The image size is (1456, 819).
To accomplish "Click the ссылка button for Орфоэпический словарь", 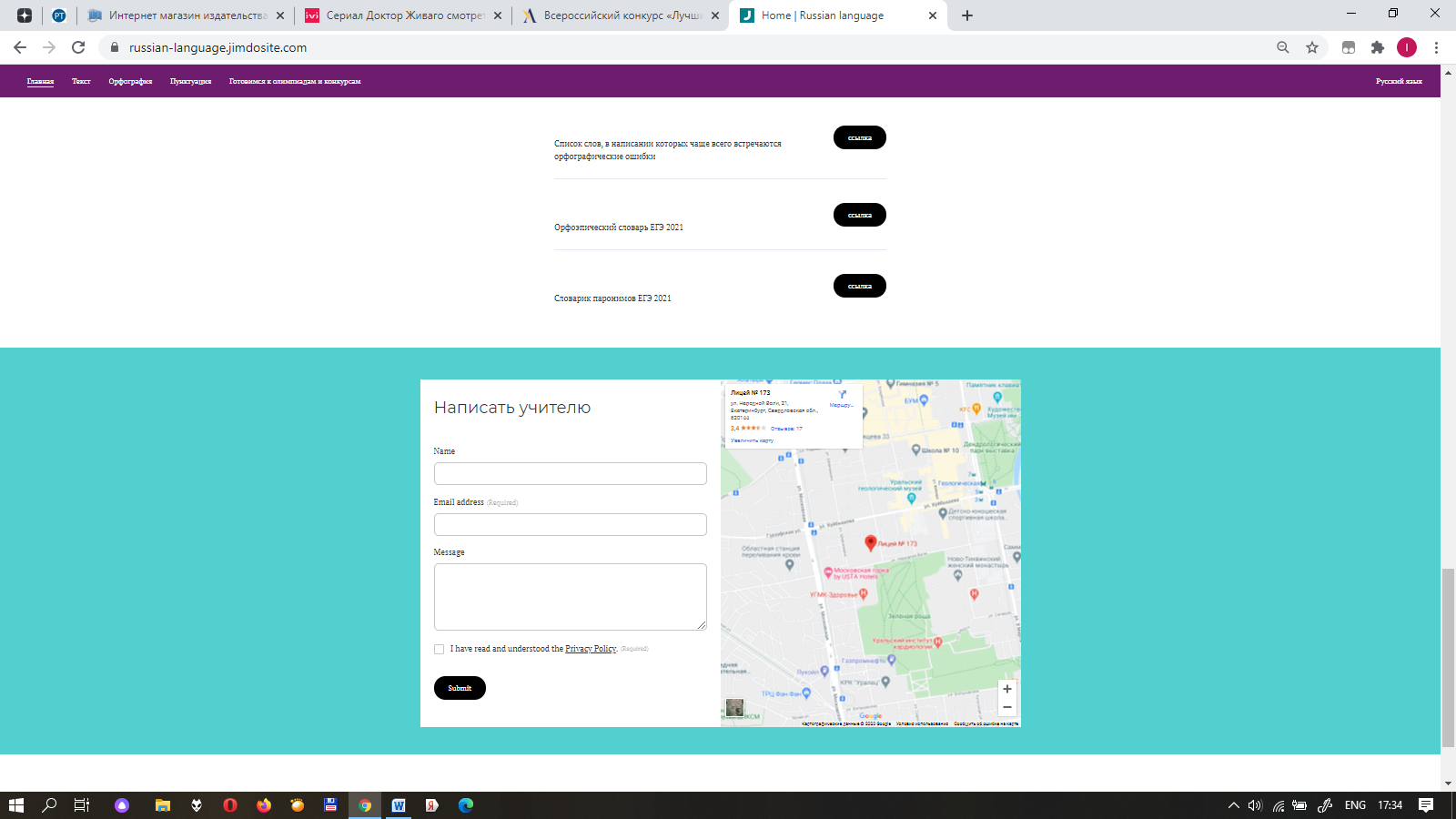I will click(860, 215).
